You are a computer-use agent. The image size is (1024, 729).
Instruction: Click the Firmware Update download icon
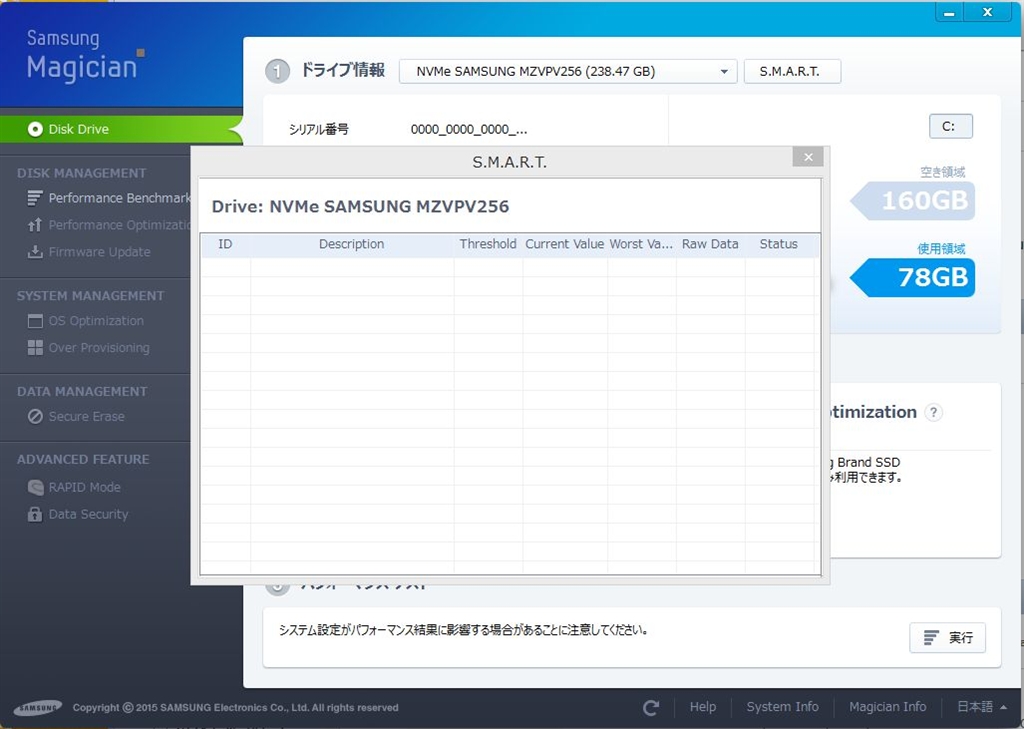point(35,252)
